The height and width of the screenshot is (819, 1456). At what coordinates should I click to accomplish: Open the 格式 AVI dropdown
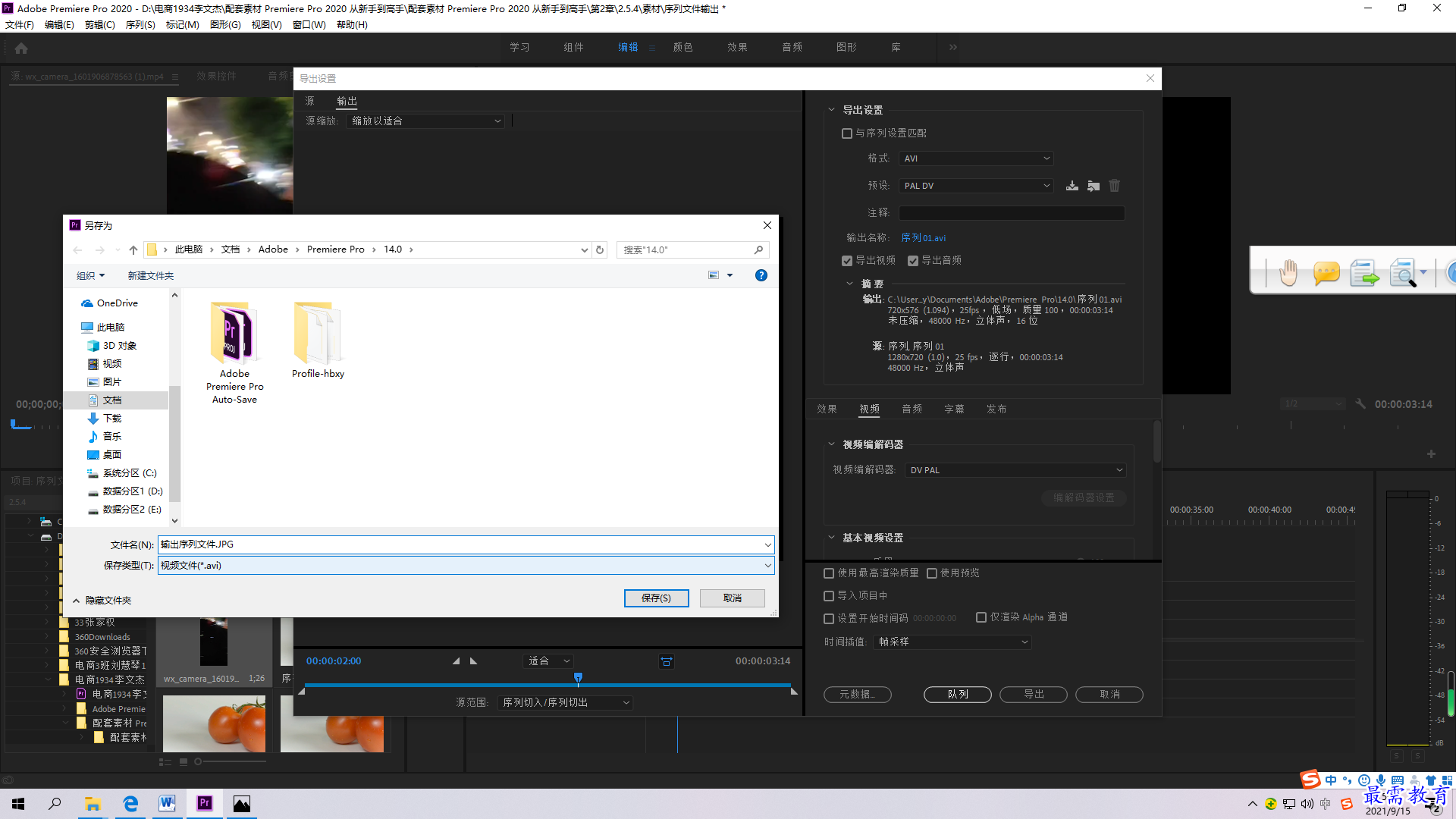click(x=976, y=158)
